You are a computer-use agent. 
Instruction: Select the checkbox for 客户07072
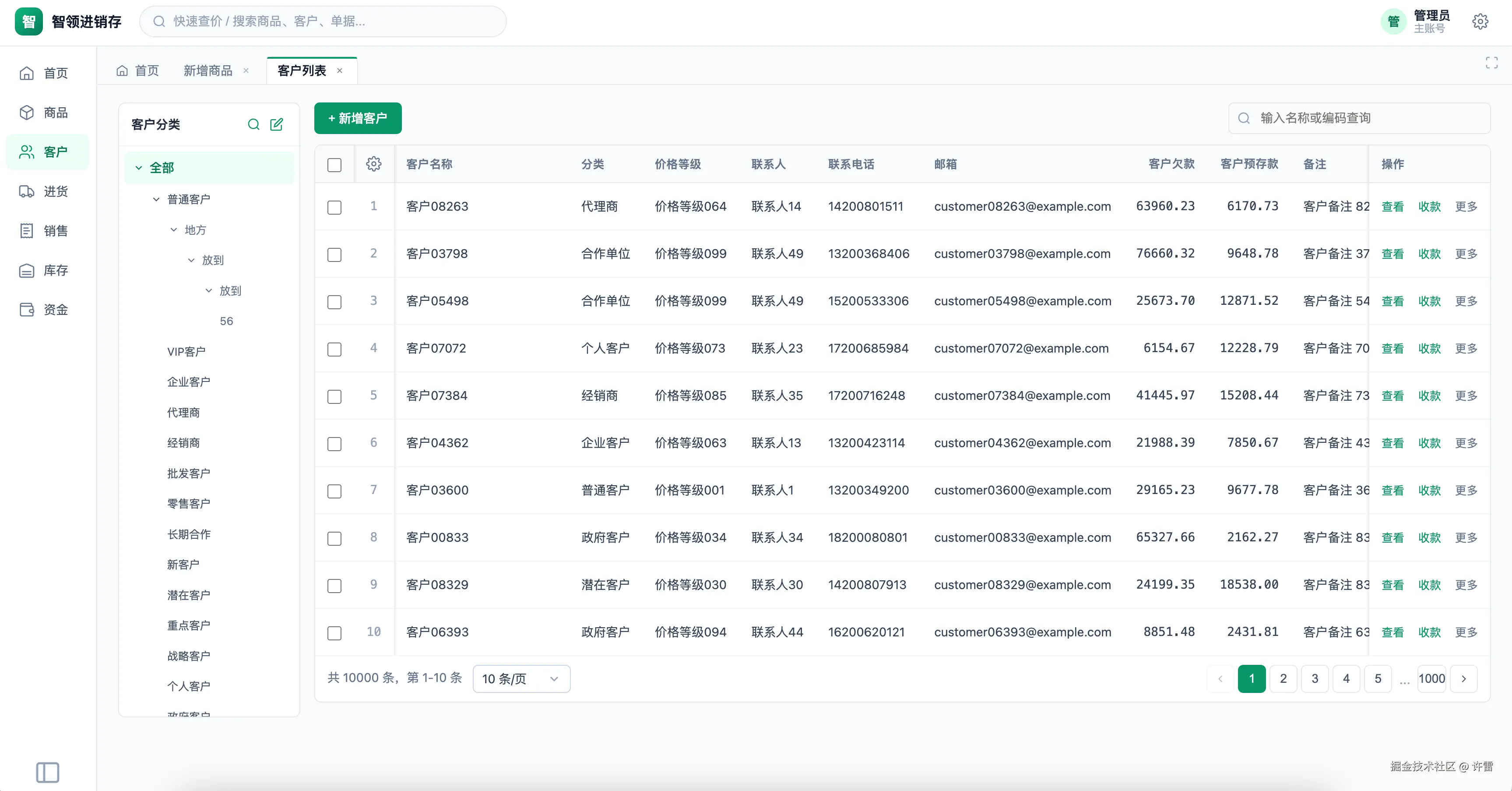[334, 350]
